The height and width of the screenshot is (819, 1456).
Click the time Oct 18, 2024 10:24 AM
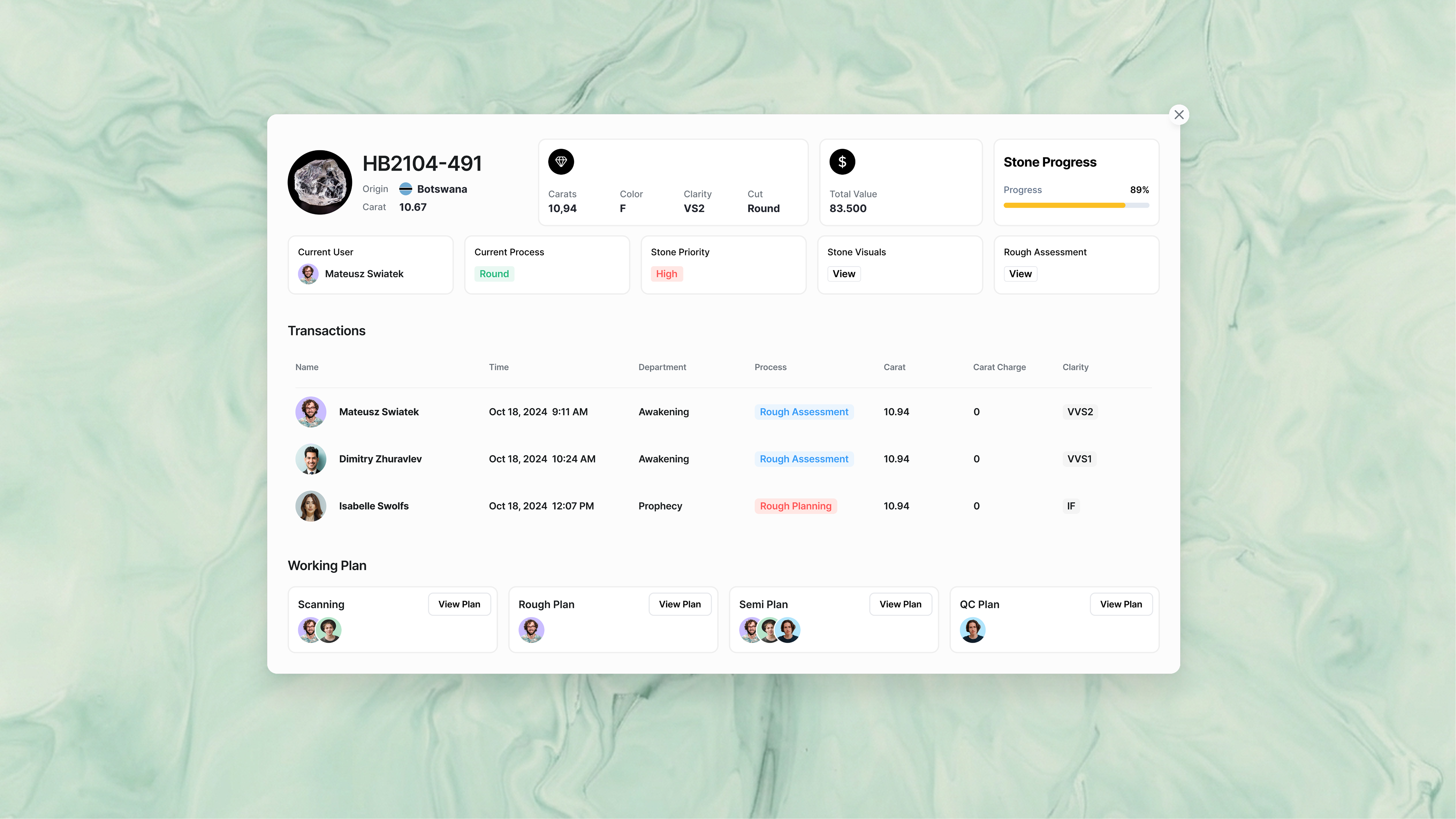point(542,459)
